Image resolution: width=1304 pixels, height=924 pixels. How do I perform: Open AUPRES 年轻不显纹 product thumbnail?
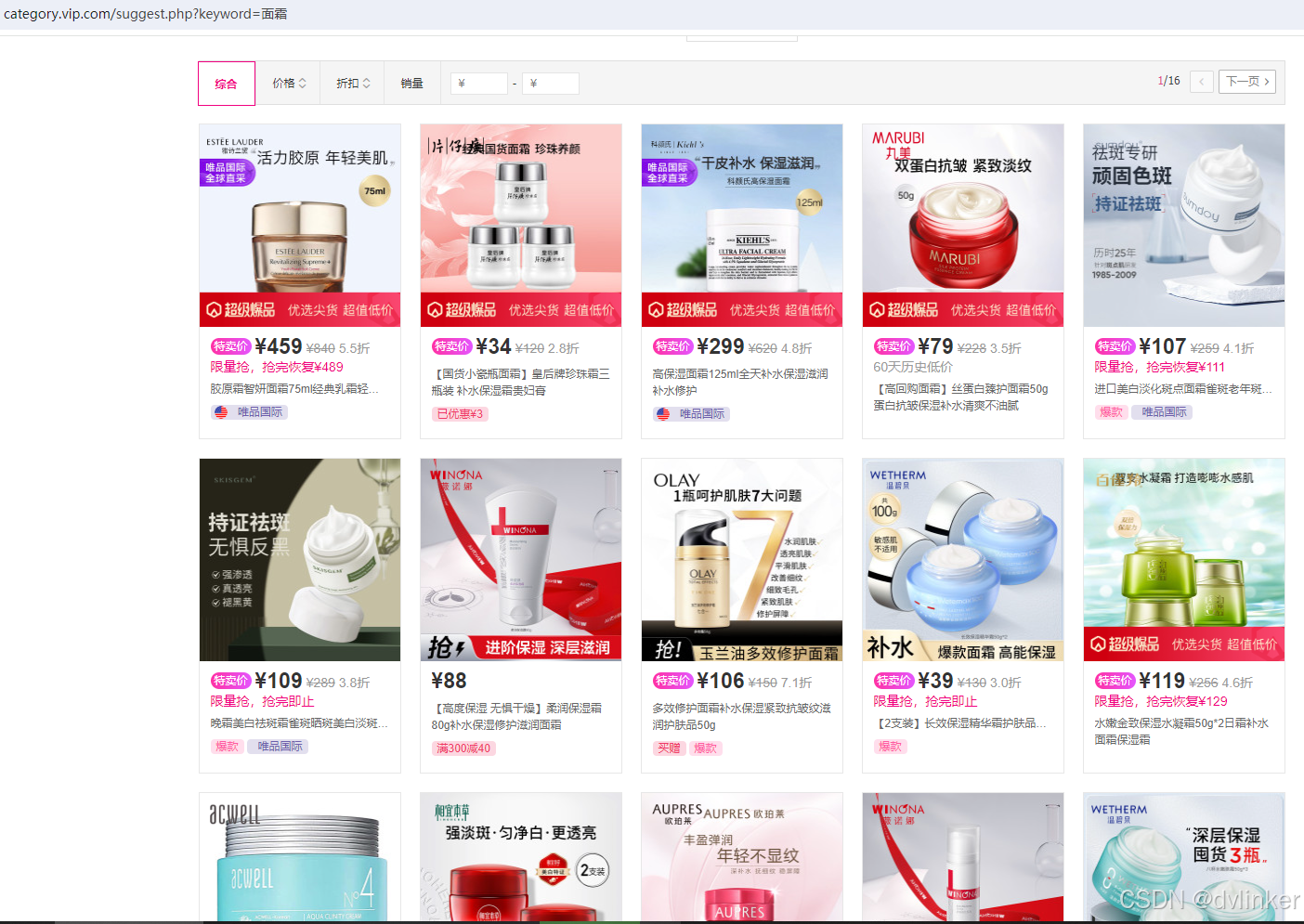click(742, 857)
